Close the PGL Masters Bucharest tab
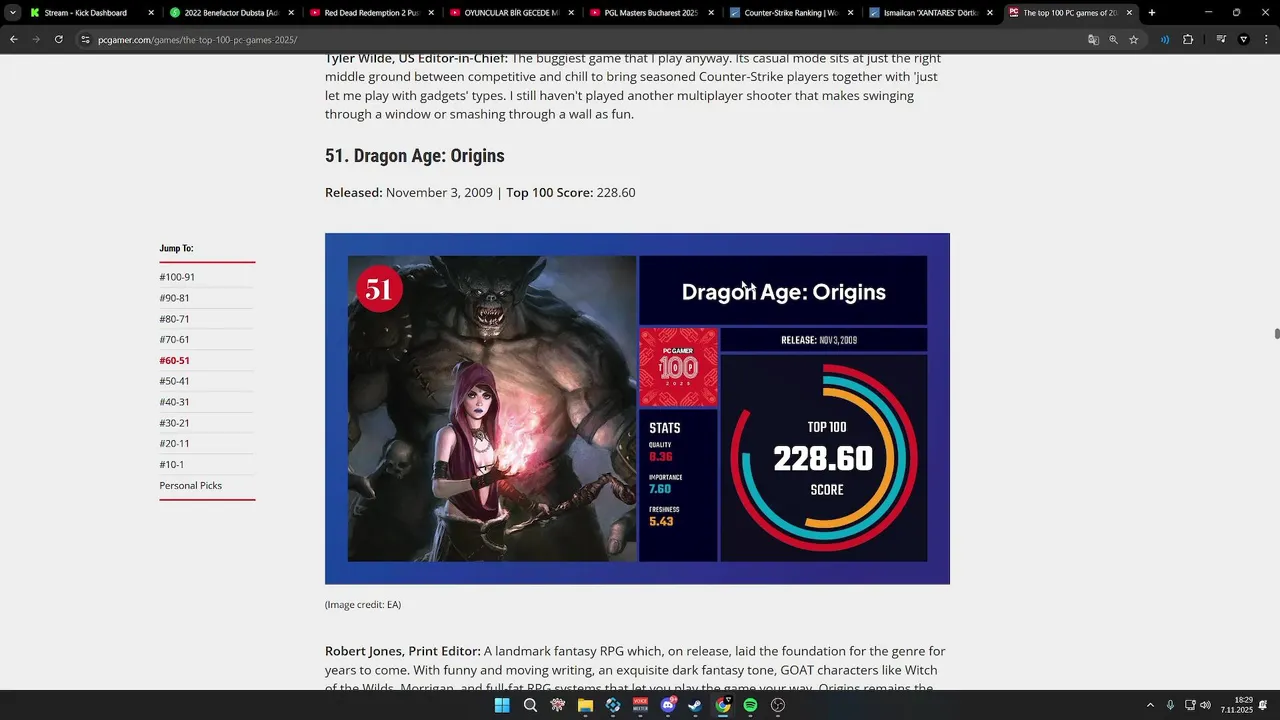This screenshot has width=1280, height=720. (x=711, y=13)
